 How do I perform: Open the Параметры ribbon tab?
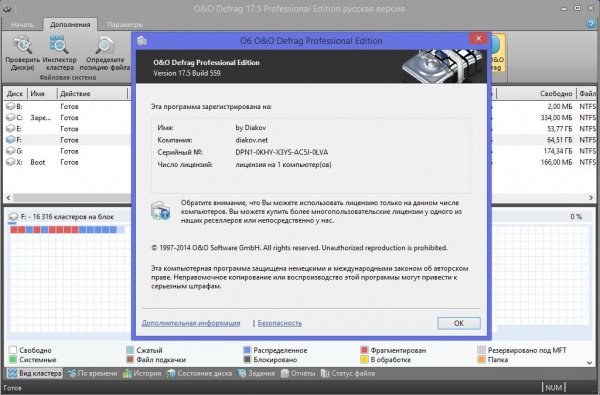click(x=125, y=24)
